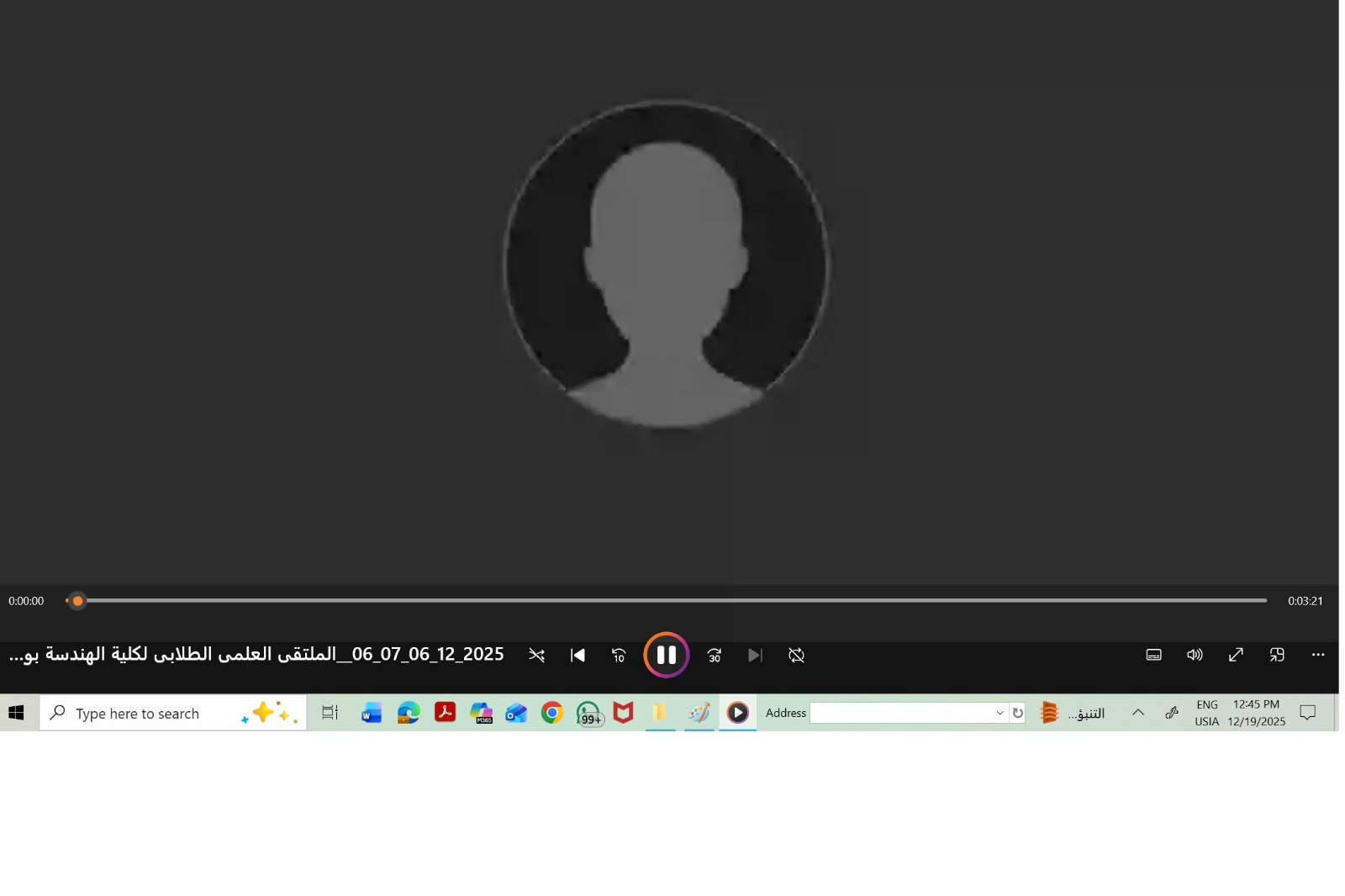Click the Address toolbar refresh button
The width and height of the screenshot is (1345, 896).
(1017, 713)
